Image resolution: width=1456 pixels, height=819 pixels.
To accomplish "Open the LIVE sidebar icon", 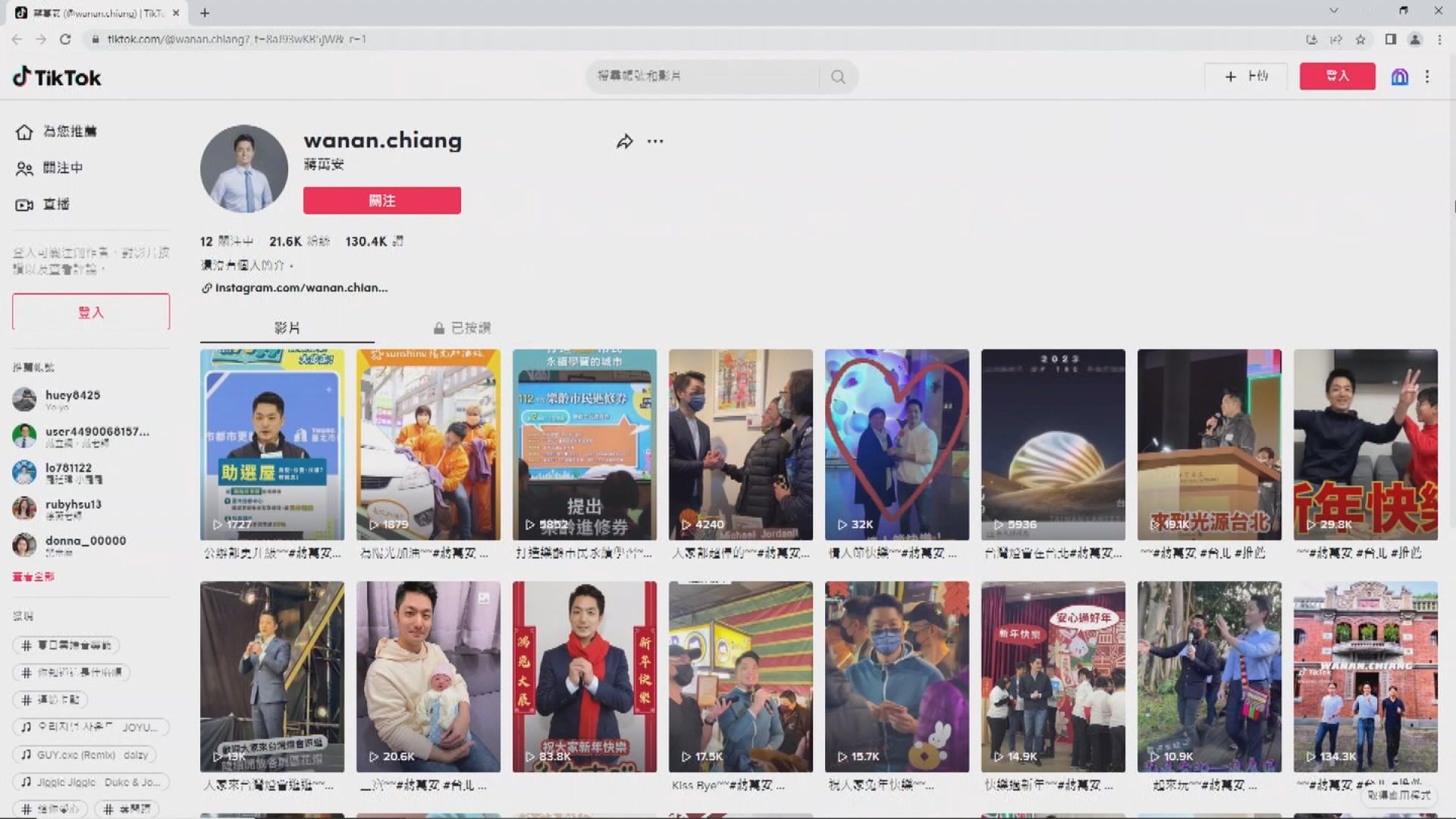I will click(x=24, y=205).
